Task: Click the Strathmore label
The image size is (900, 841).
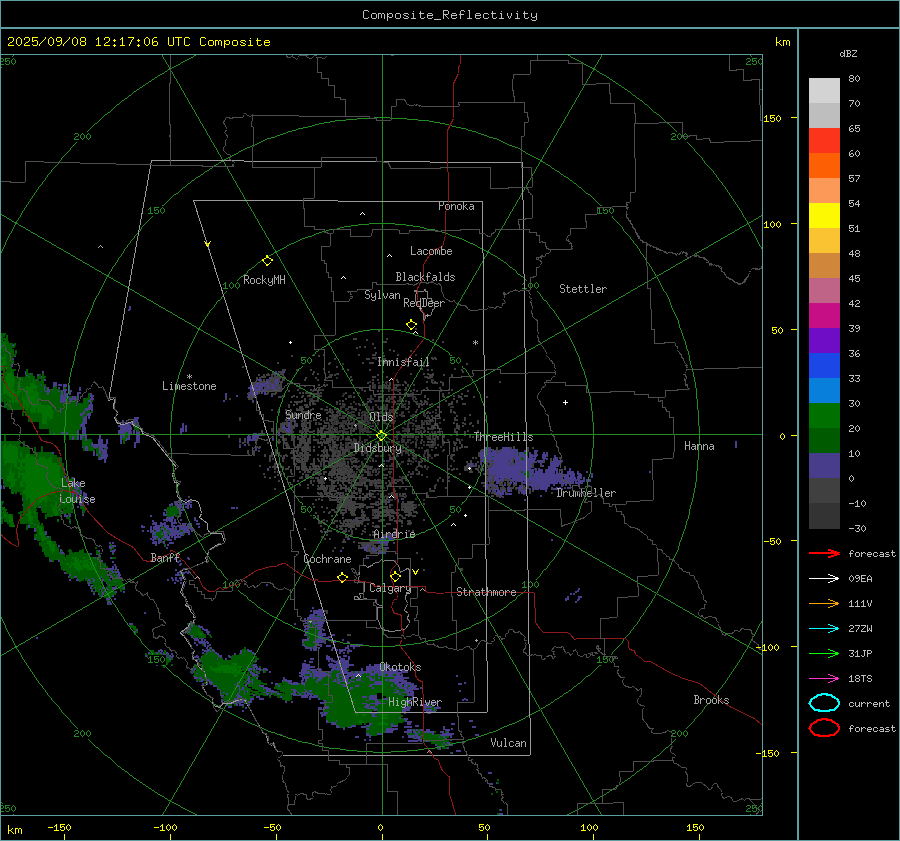Action: 487,592
